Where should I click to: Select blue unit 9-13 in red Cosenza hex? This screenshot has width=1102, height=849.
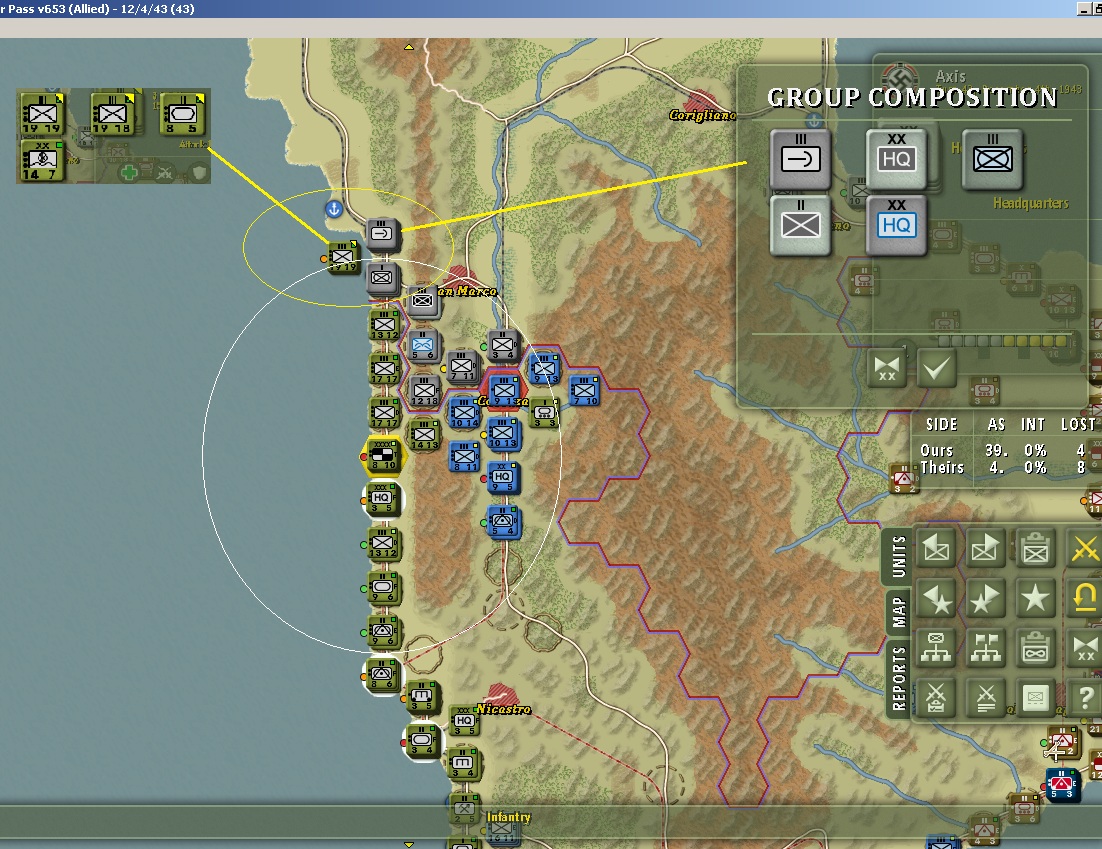(x=504, y=390)
